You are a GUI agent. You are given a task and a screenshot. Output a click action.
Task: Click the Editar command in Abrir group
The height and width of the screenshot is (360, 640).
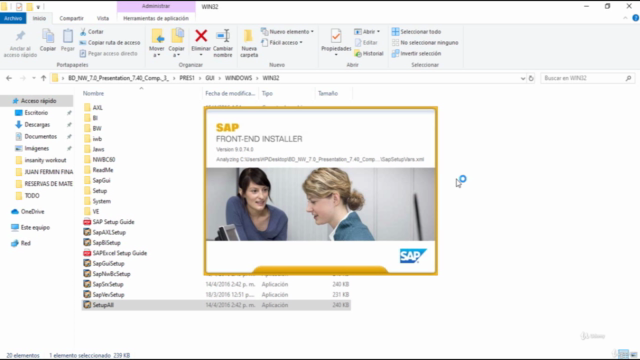(366, 42)
